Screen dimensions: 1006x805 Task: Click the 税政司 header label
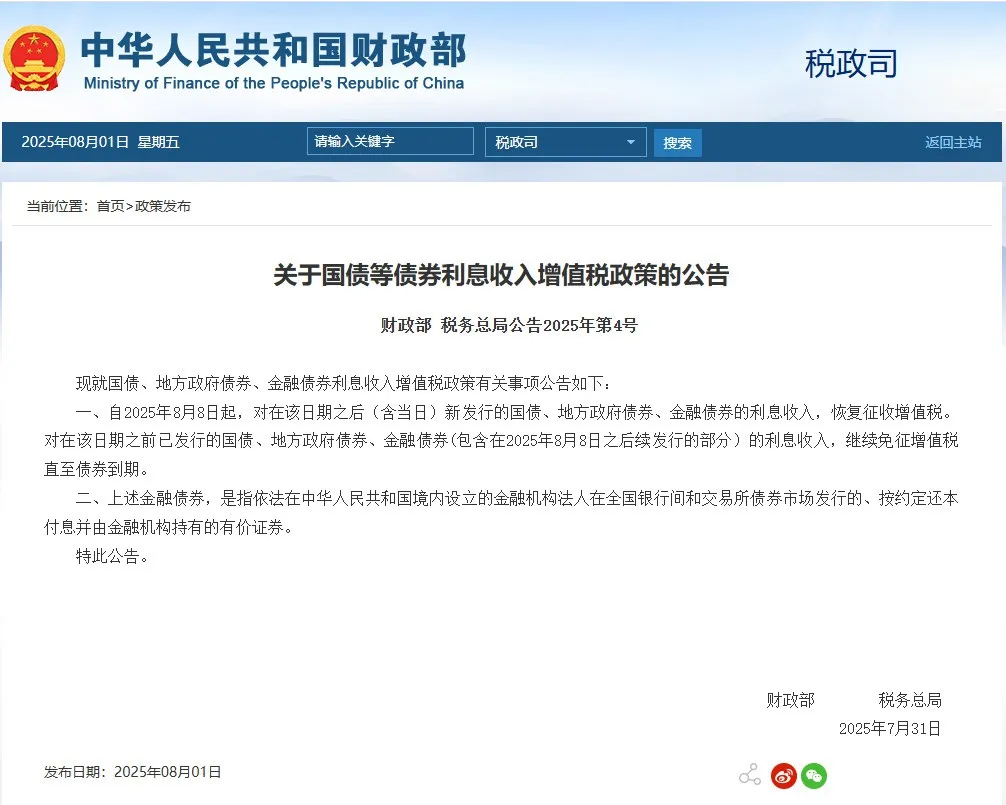click(851, 64)
